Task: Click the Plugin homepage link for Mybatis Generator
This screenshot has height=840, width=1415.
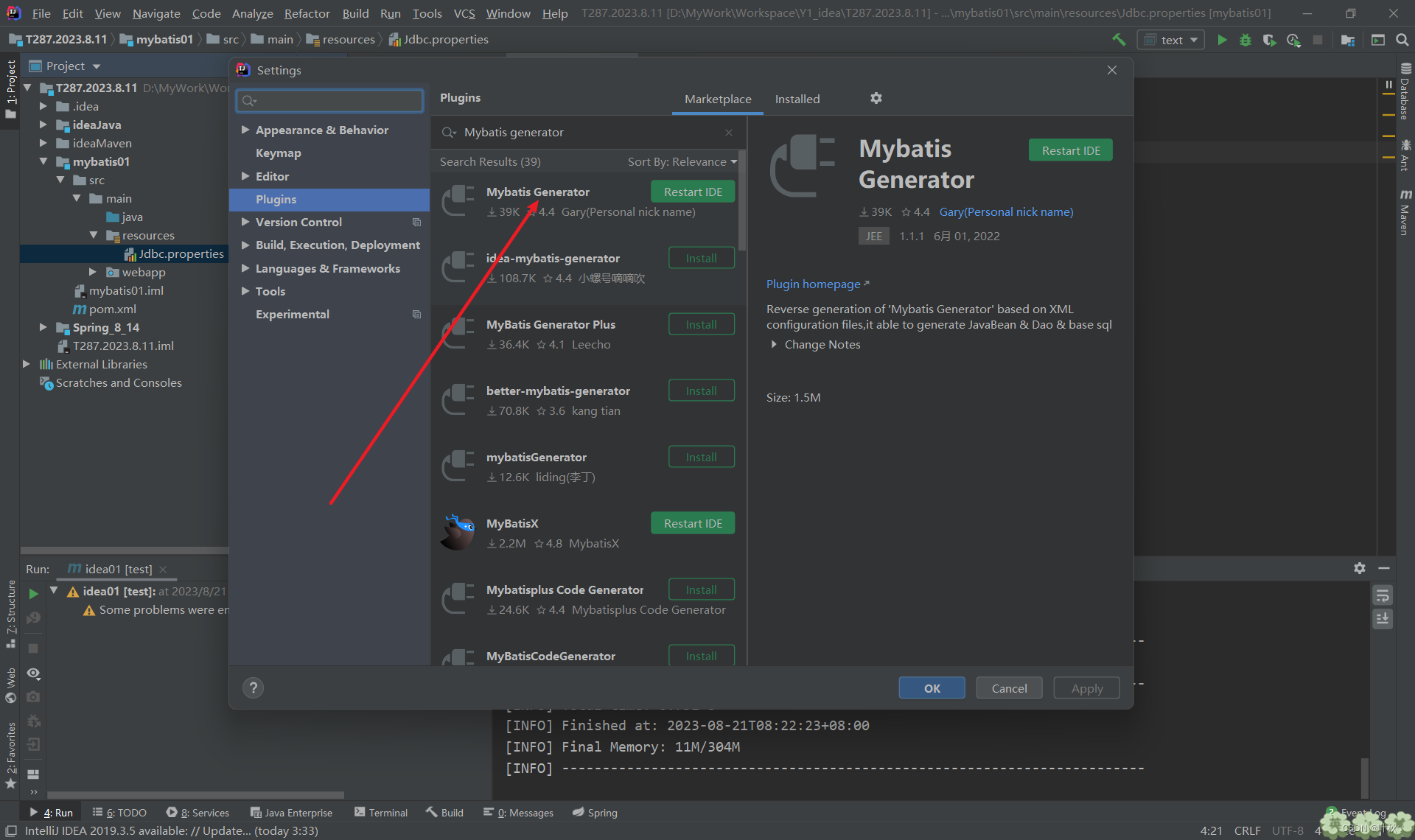Action: click(812, 284)
